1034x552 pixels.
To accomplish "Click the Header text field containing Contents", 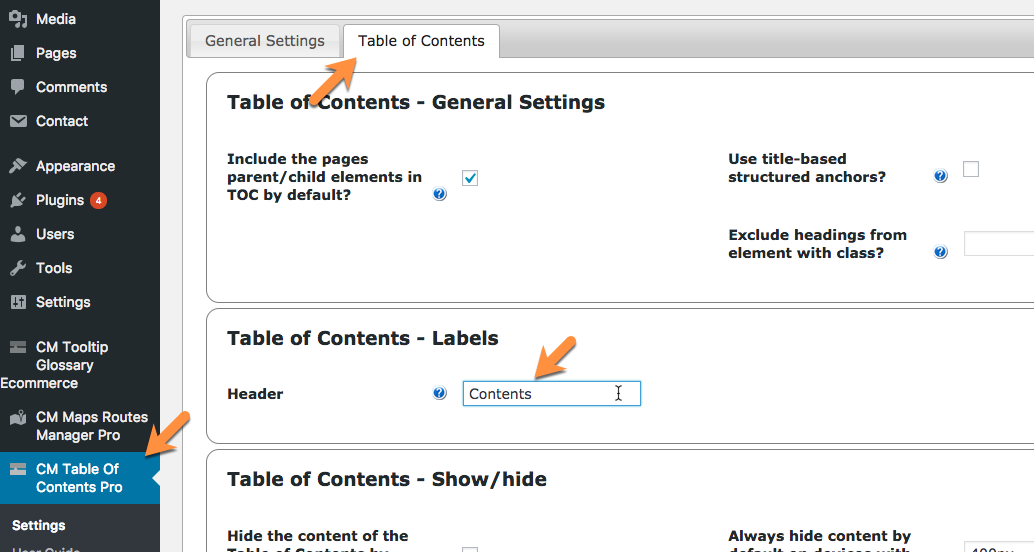I will (x=552, y=394).
